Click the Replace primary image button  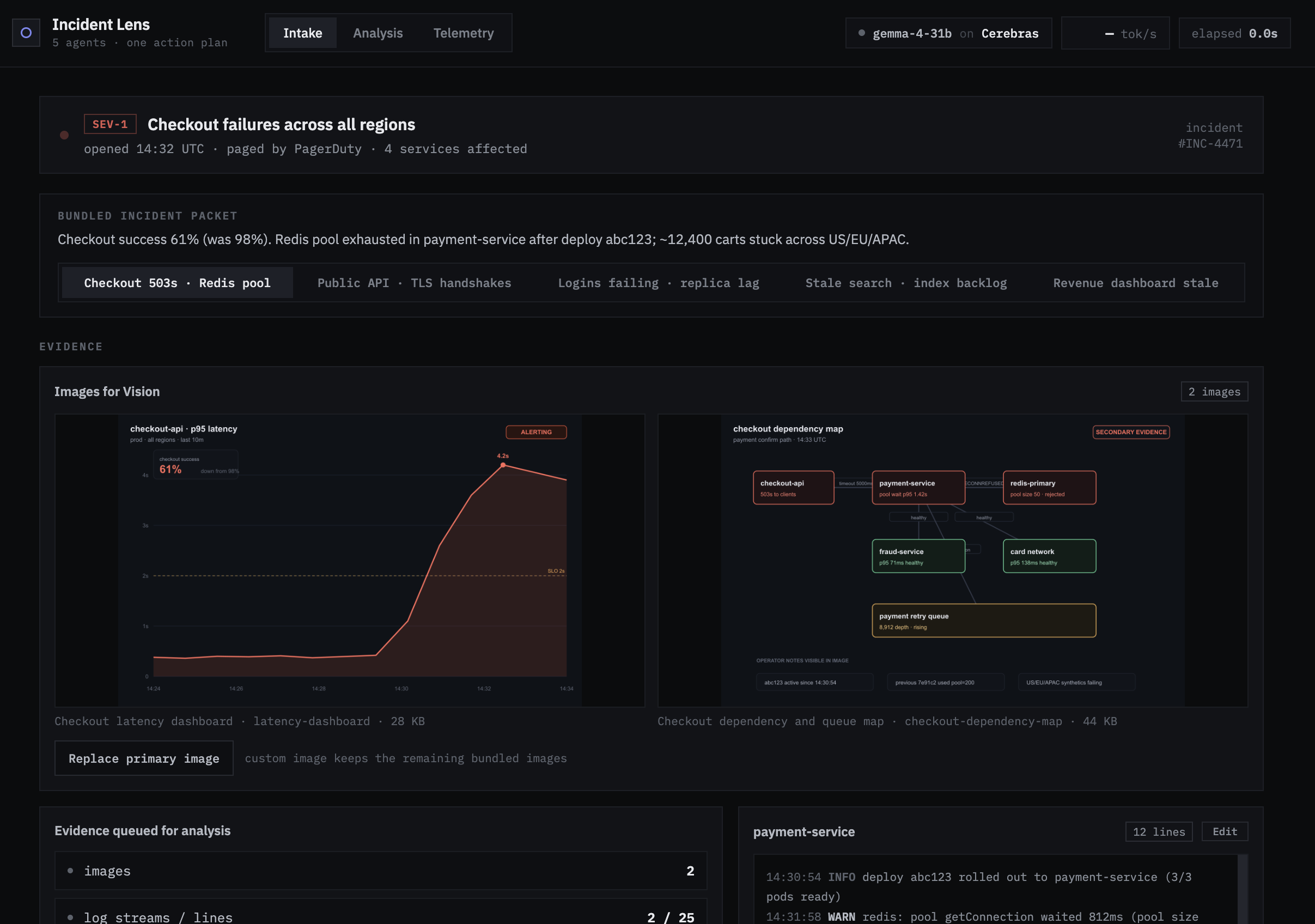[x=144, y=758]
